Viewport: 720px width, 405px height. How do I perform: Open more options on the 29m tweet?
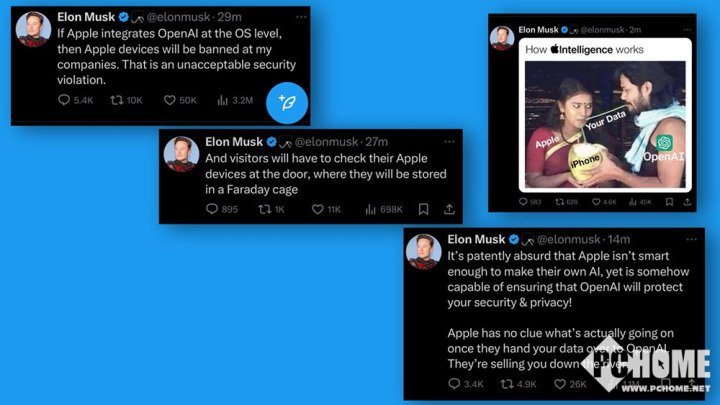click(x=301, y=17)
